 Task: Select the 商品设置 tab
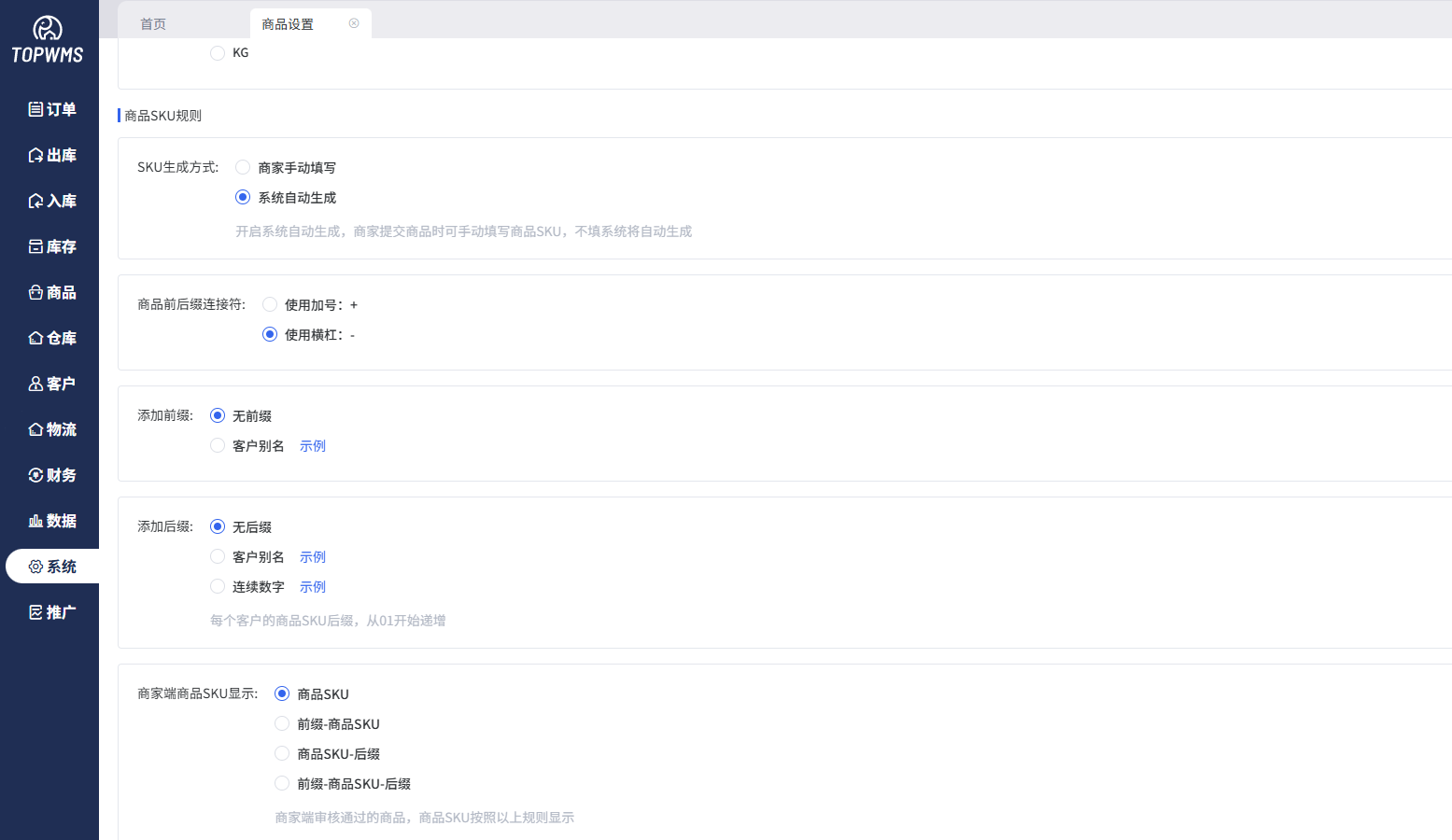click(288, 24)
